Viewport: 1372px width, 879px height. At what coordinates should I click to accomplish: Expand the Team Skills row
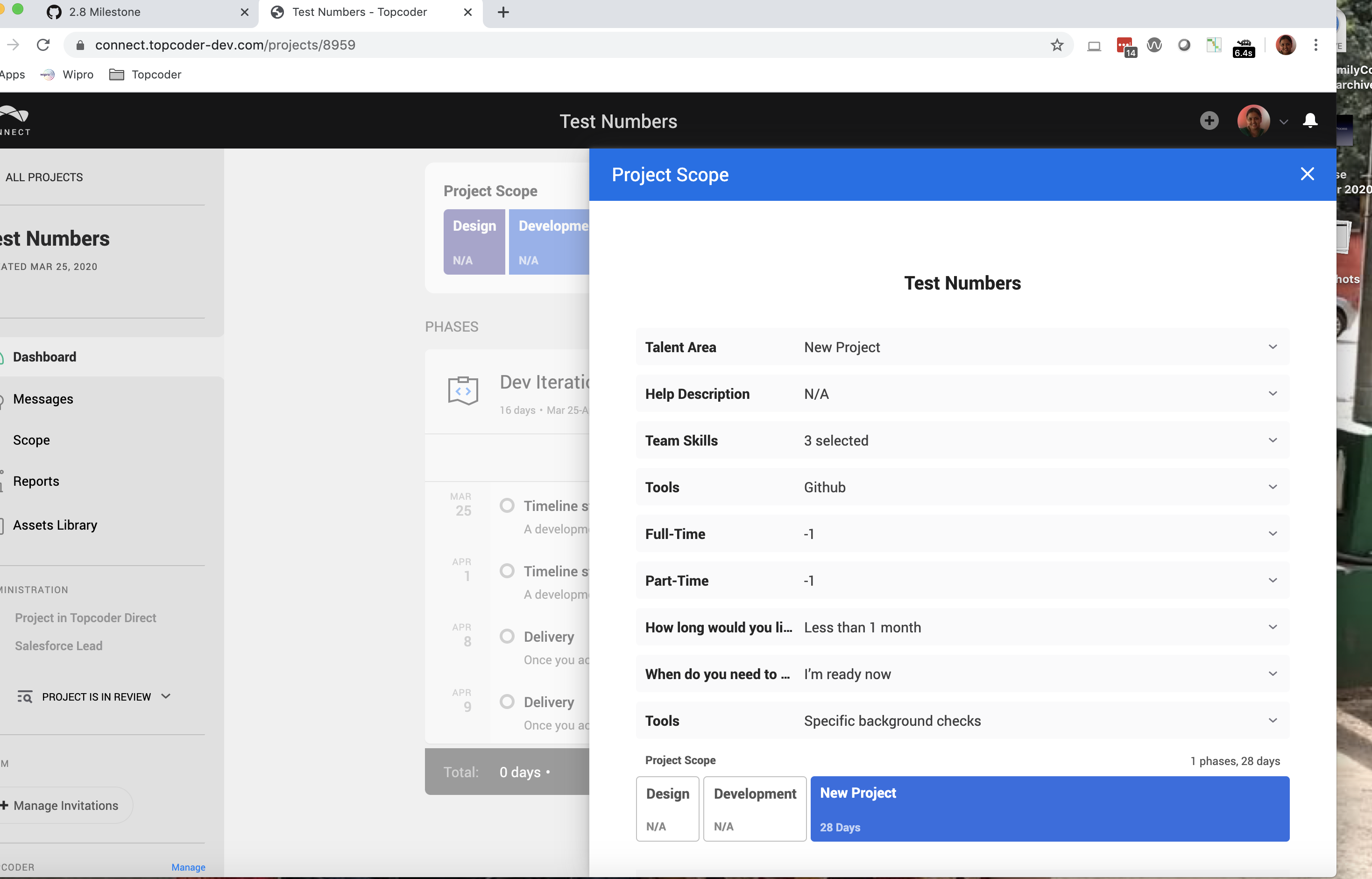(1272, 440)
